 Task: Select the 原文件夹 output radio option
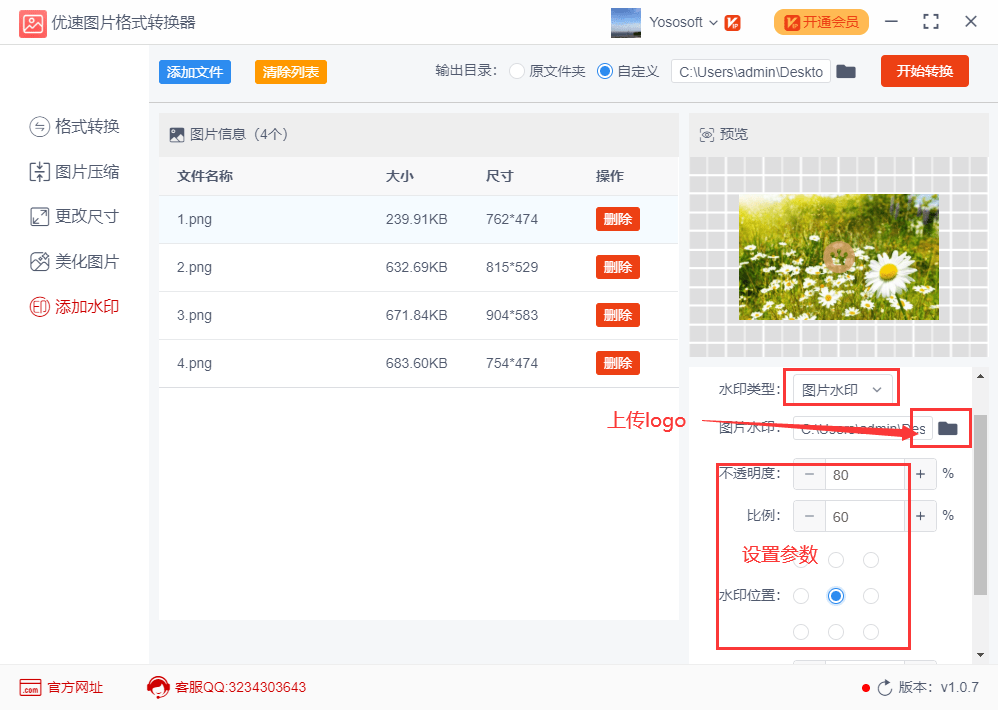(x=517, y=71)
